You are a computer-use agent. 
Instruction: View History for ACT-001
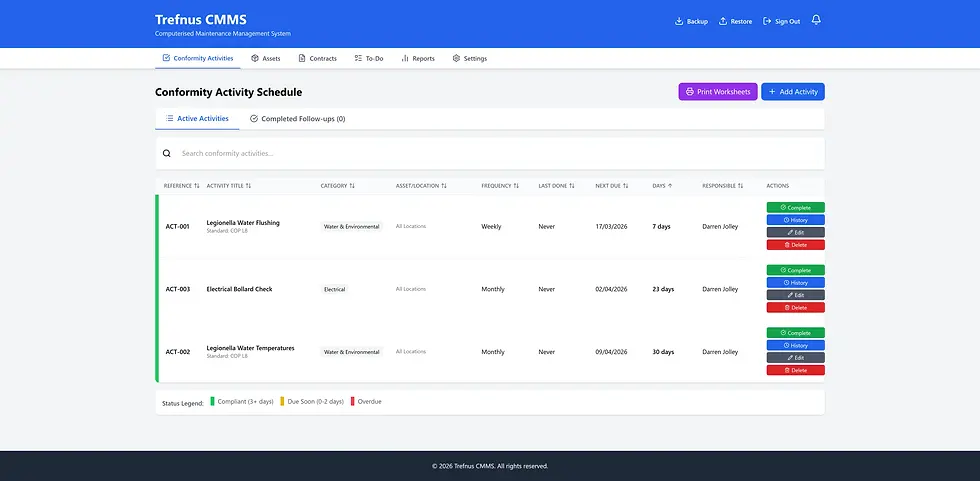tap(796, 220)
